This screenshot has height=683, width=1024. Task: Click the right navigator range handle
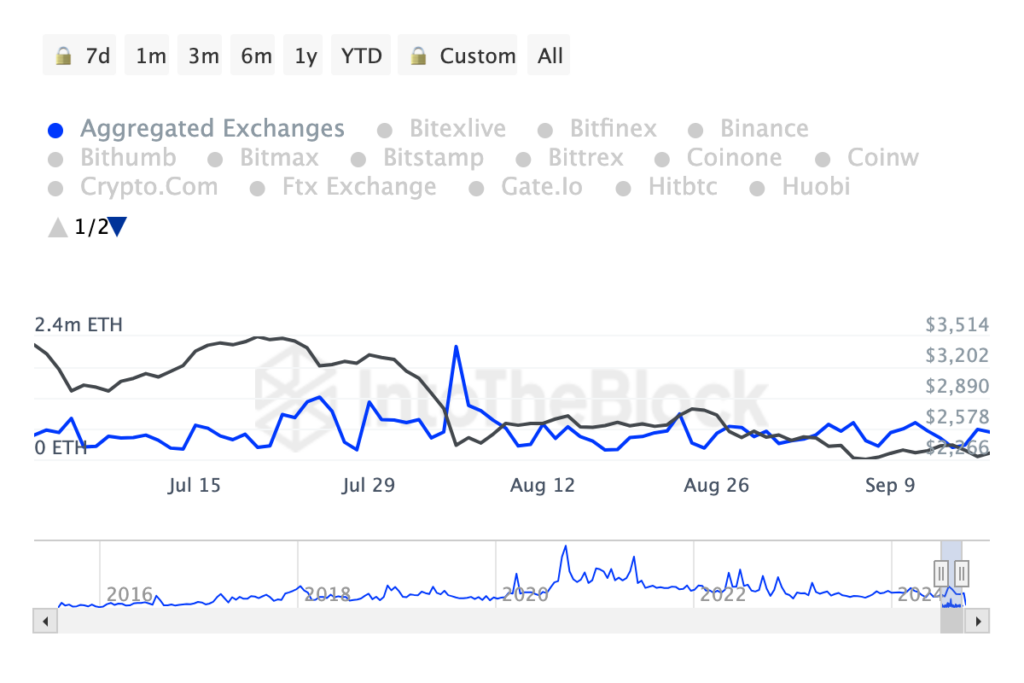tap(961, 573)
